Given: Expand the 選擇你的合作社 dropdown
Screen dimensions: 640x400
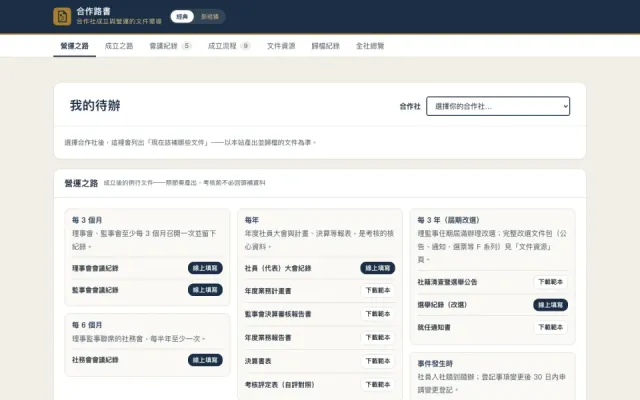Looking at the screenshot, I should click(x=498, y=106).
